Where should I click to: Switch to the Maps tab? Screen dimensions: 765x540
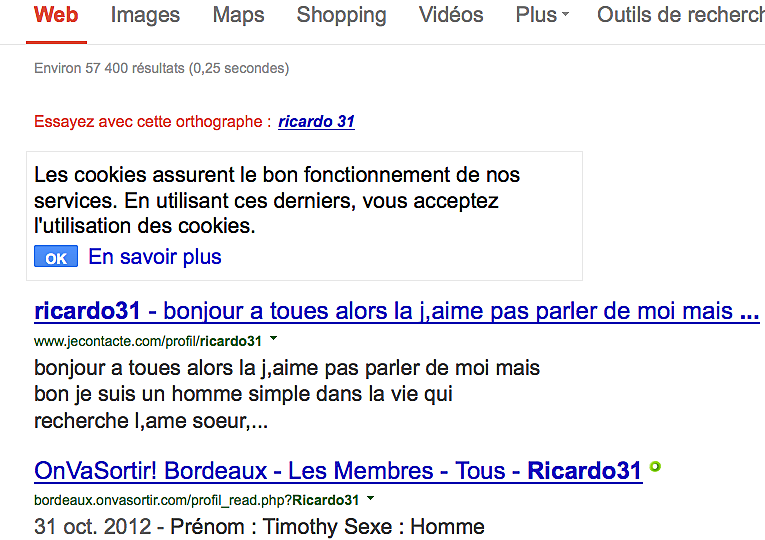pyautogui.click(x=238, y=15)
